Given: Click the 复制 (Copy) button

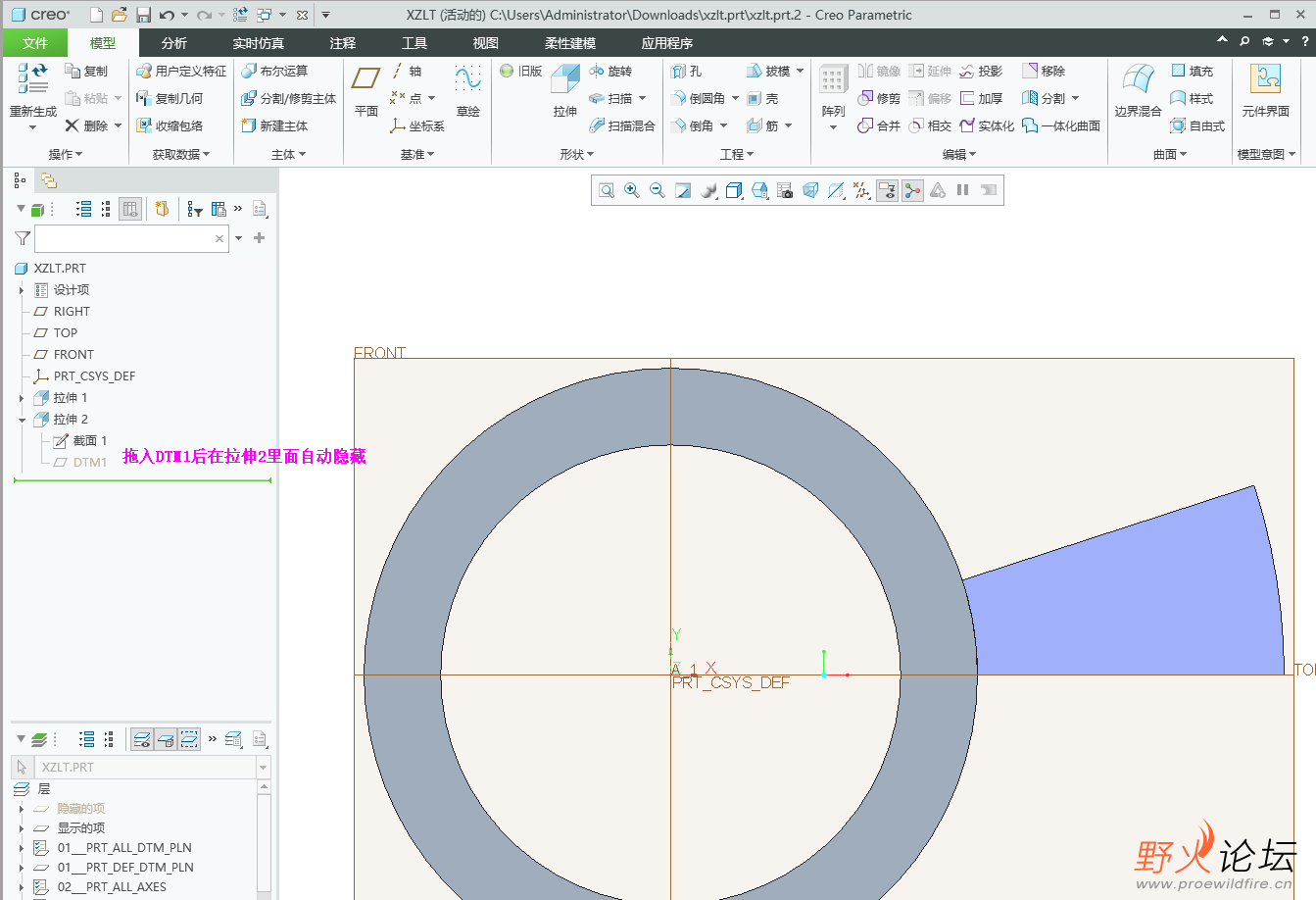Looking at the screenshot, I should [x=86, y=71].
